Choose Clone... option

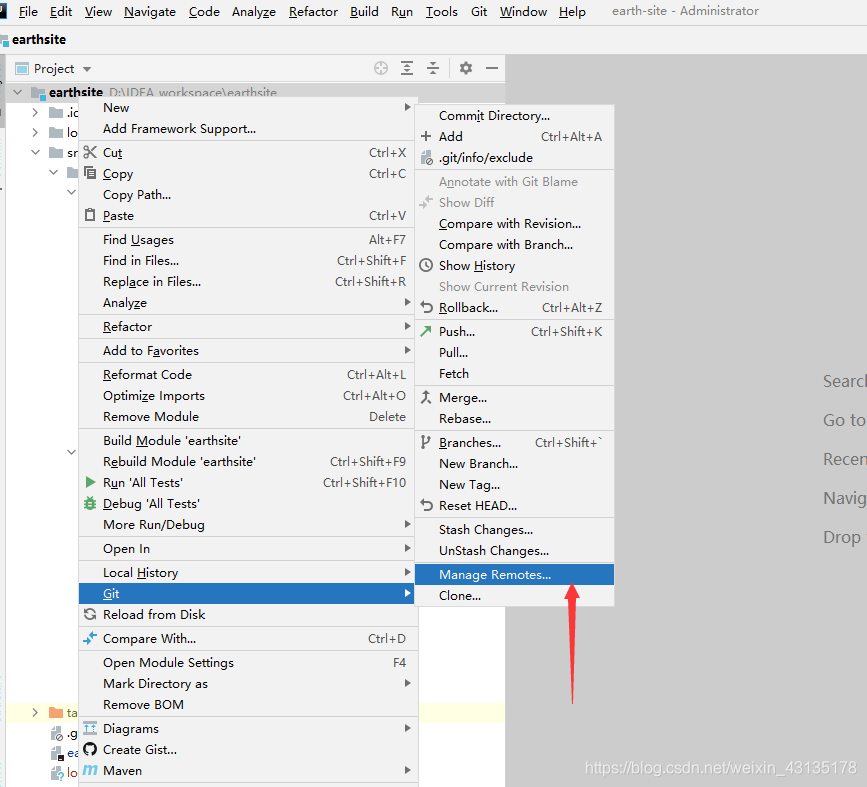[514, 596]
